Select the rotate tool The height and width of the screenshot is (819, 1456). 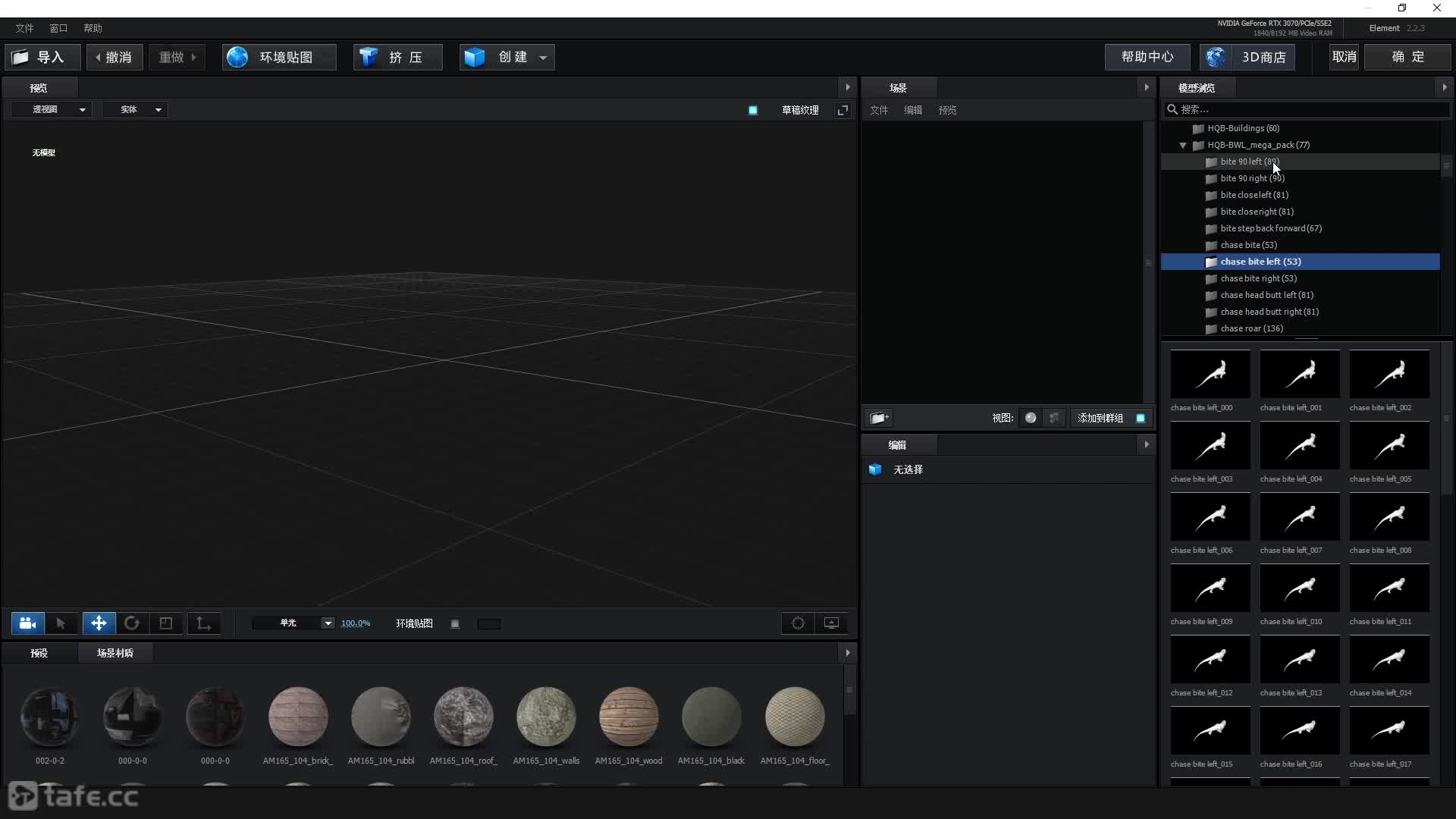pyautogui.click(x=132, y=623)
